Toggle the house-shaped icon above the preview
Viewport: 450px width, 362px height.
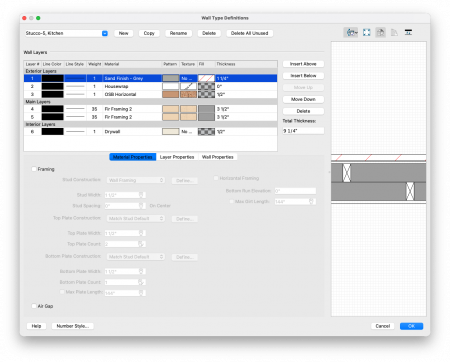coord(380,32)
